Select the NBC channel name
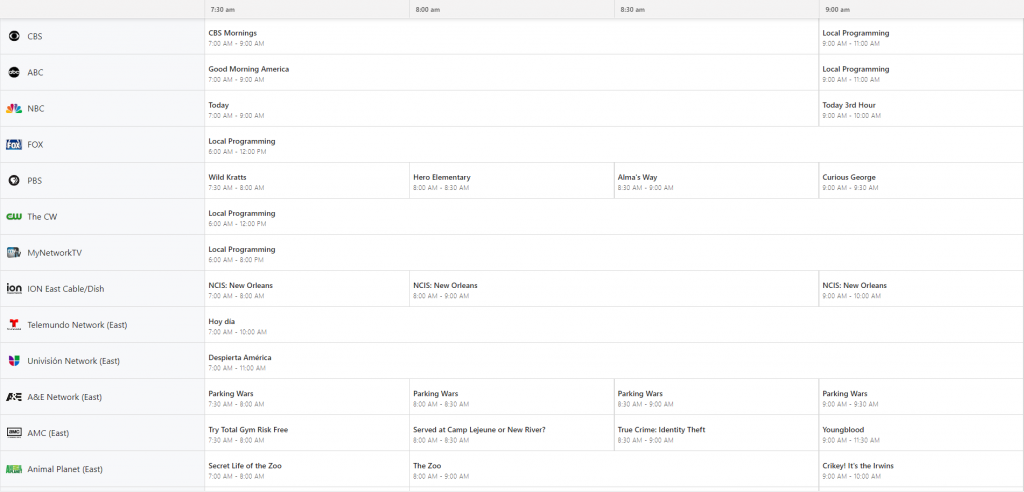The height and width of the screenshot is (492, 1024). coord(36,108)
